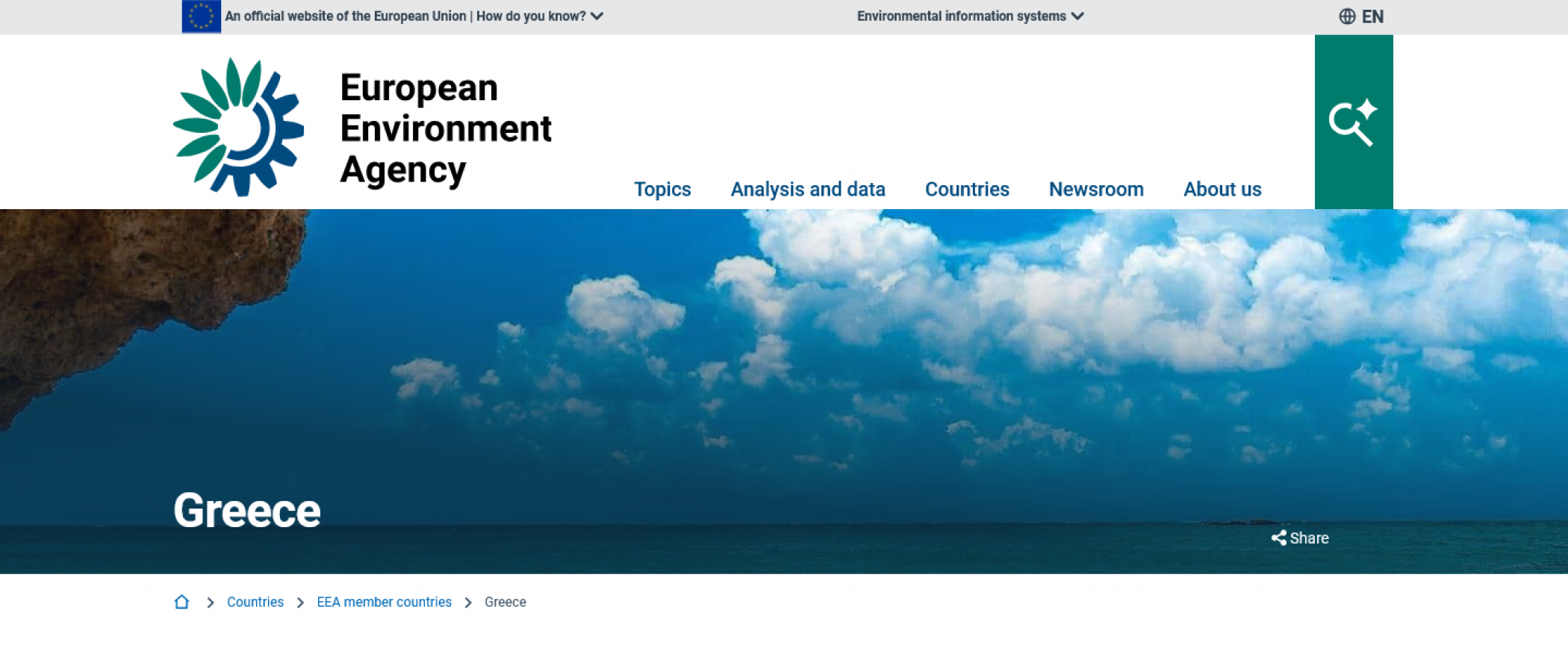
Task: Expand 'How do you know?' disclosure
Action: click(540, 16)
